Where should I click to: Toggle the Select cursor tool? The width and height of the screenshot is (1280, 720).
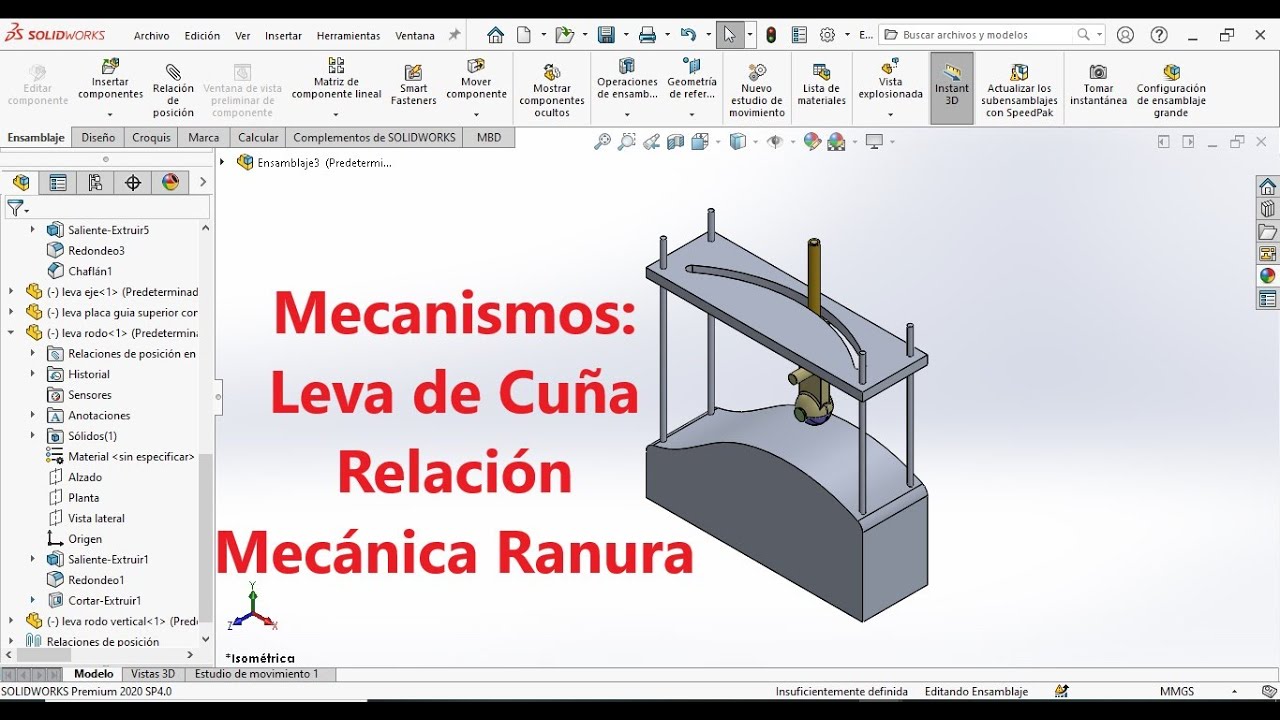[729, 35]
